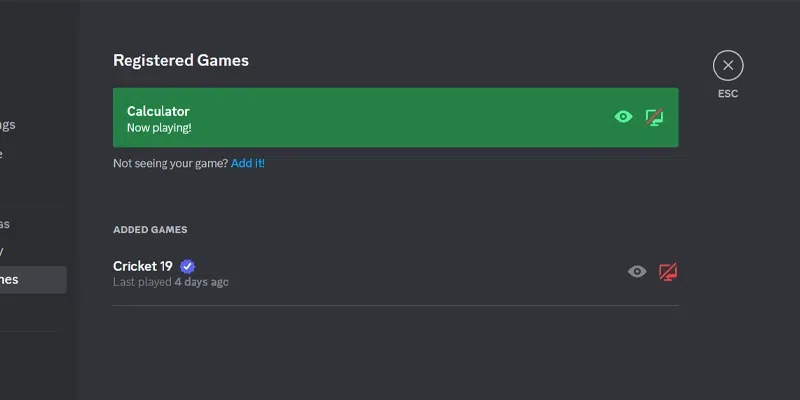
Task: Toggle overlay monitor icon for Calculator
Action: coord(655,117)
